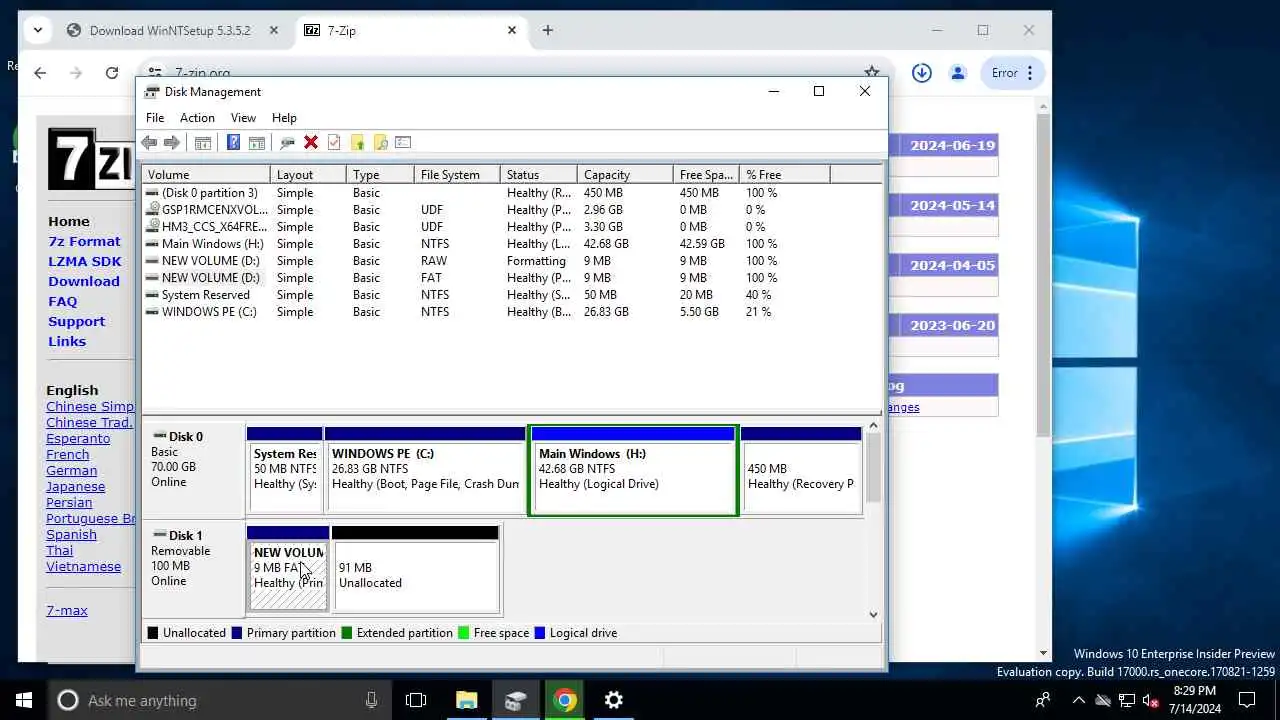Open the 7z Format link
The width and height of the screenshot is (1280, 720).
[x=84, y=241]
